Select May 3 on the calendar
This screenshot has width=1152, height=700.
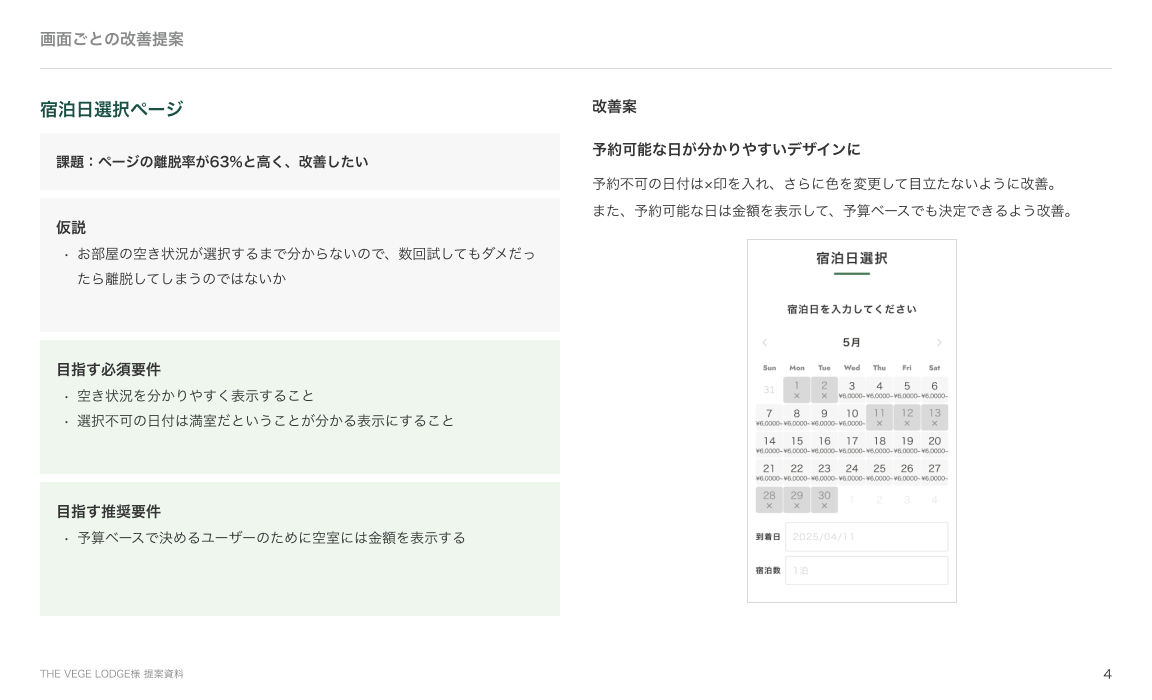(852, 389)
